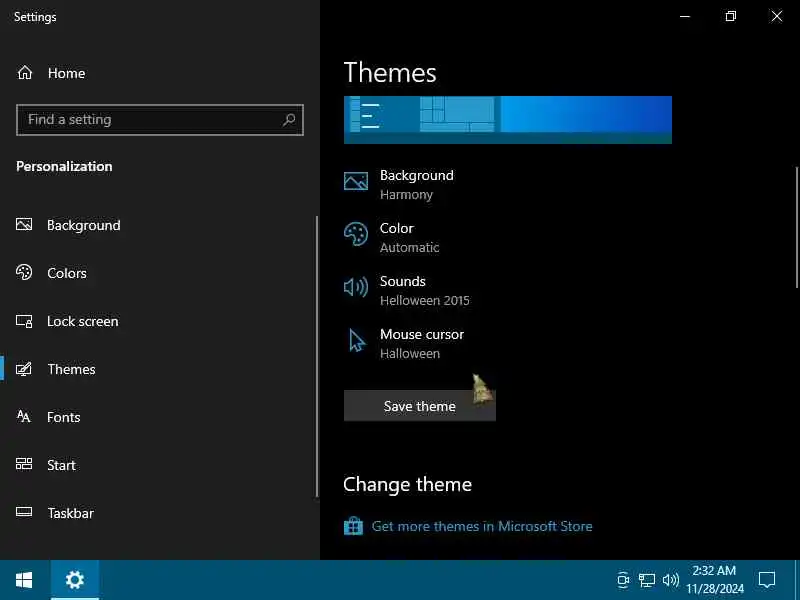Click Mouse cursor Halloween option

(404, 343)
